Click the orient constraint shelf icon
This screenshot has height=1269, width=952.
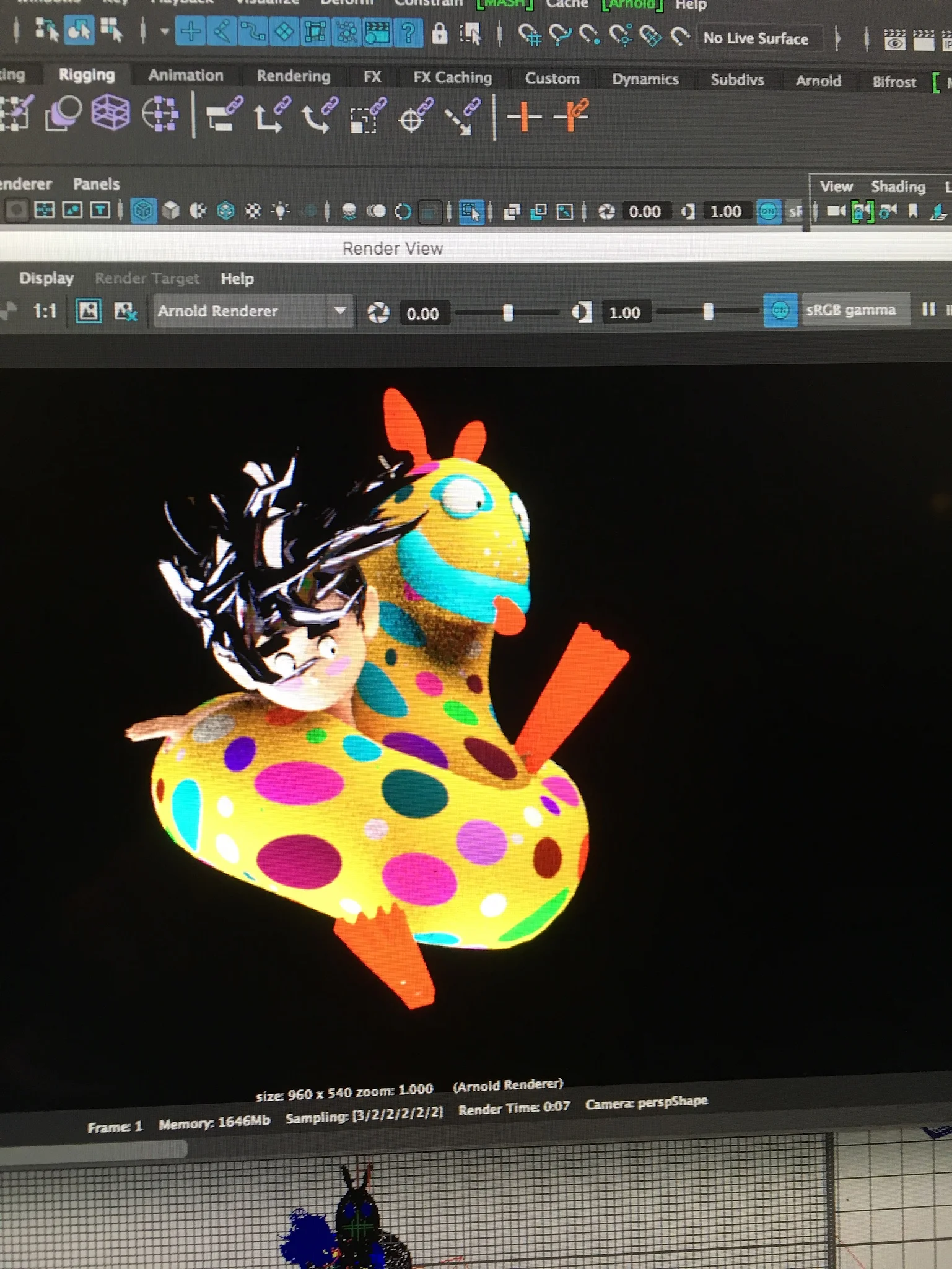(x=320, y=115)
